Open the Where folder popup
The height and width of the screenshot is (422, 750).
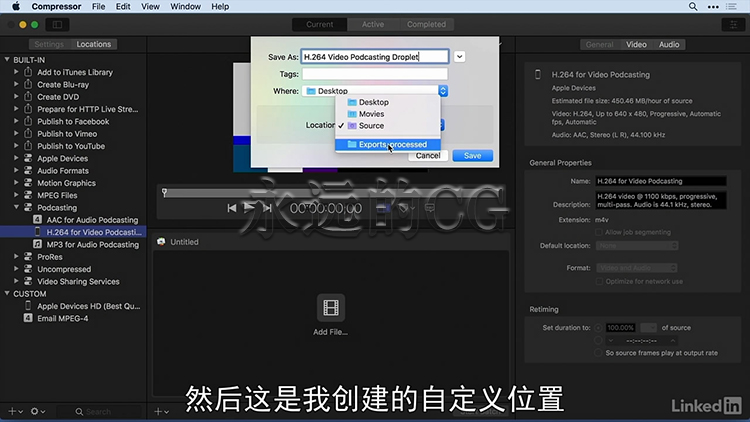point(375,91)
